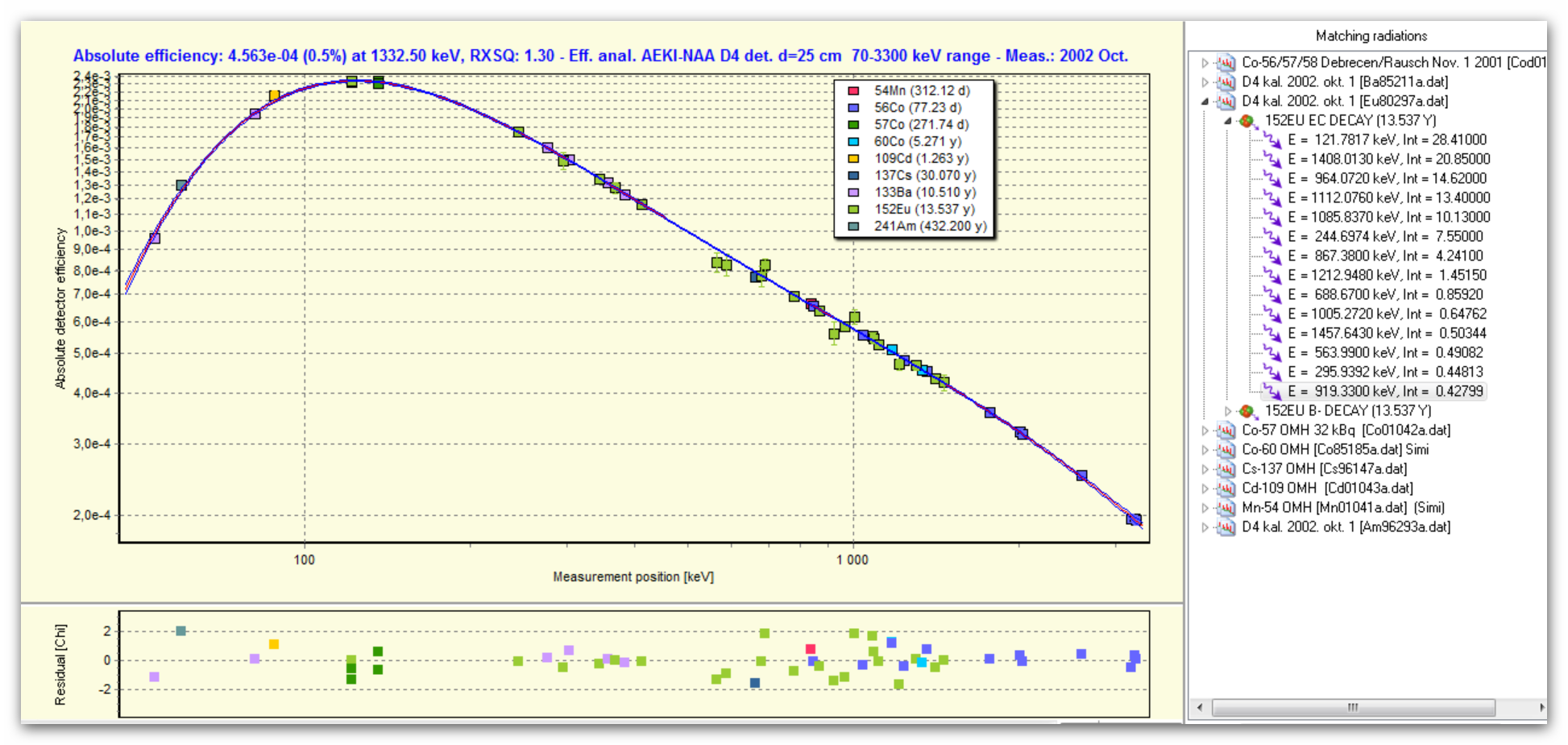
Task: Click the spectrum icon beside Ba85211a.dat
Action: [1226, 81]
